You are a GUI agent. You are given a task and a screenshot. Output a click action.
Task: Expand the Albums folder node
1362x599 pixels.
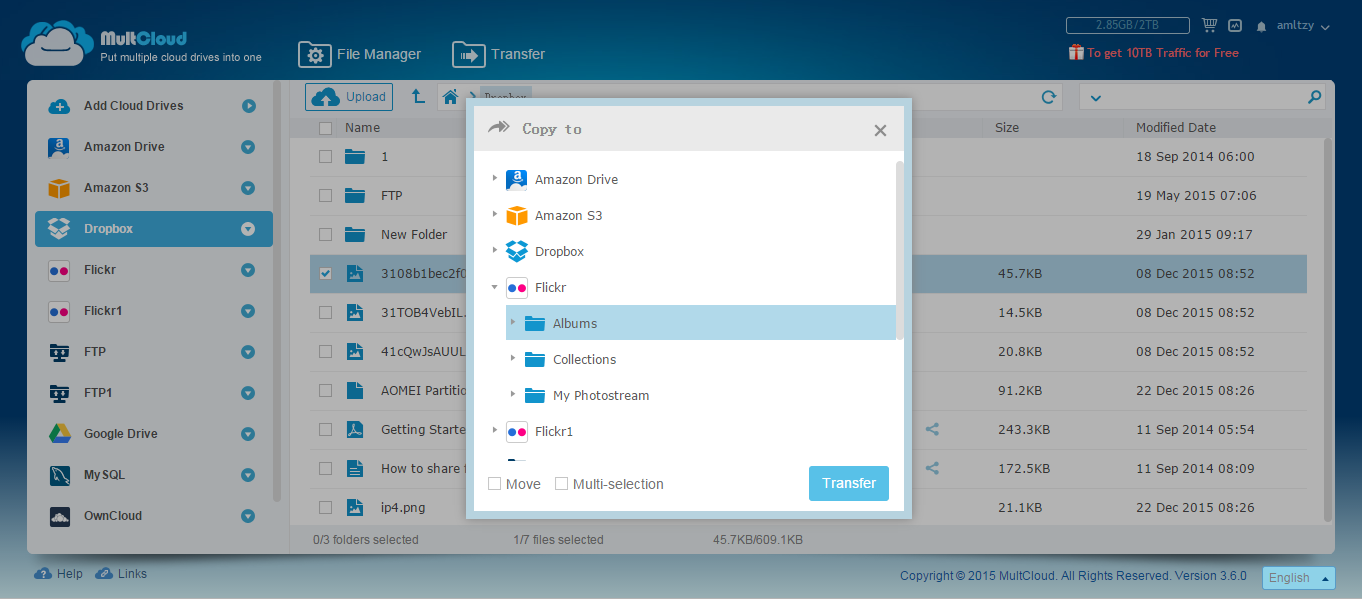coord(512,323)
